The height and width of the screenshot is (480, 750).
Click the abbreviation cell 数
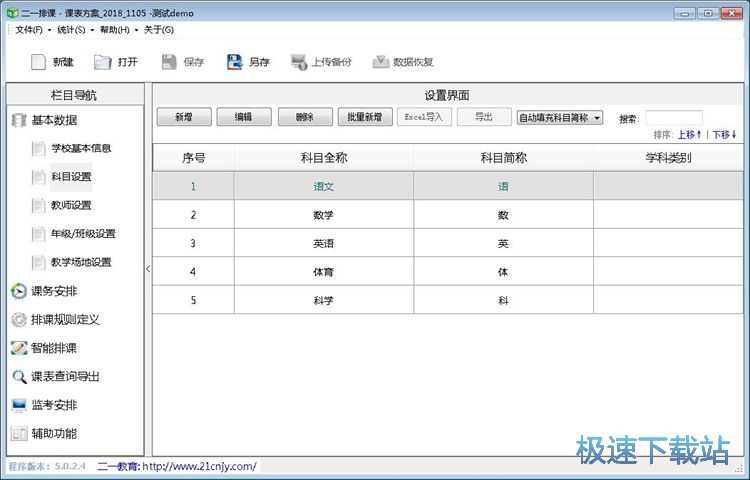(504, 215)
